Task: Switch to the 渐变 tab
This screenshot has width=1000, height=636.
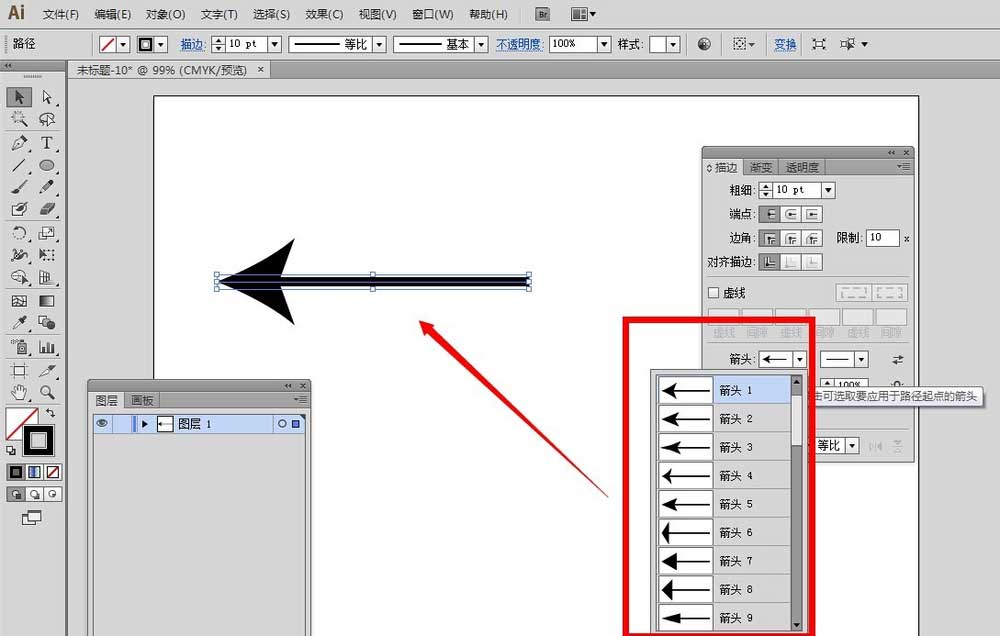Action: point(761,167)
